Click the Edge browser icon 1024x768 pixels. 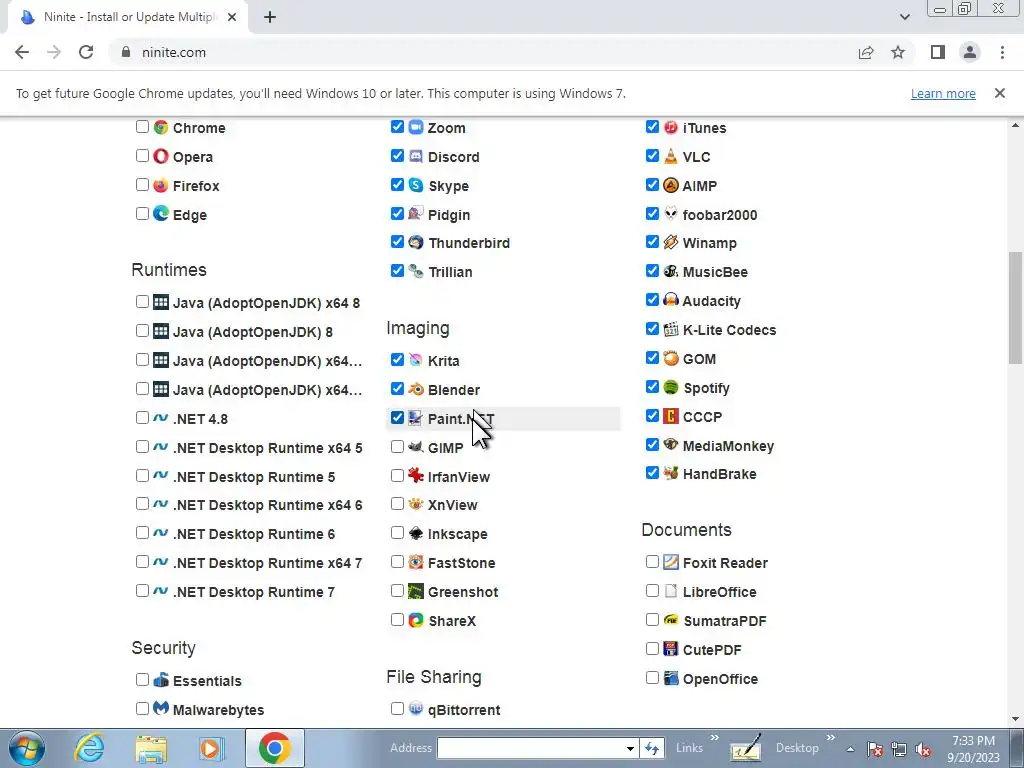pyautogui.click(x=161, y=214)
